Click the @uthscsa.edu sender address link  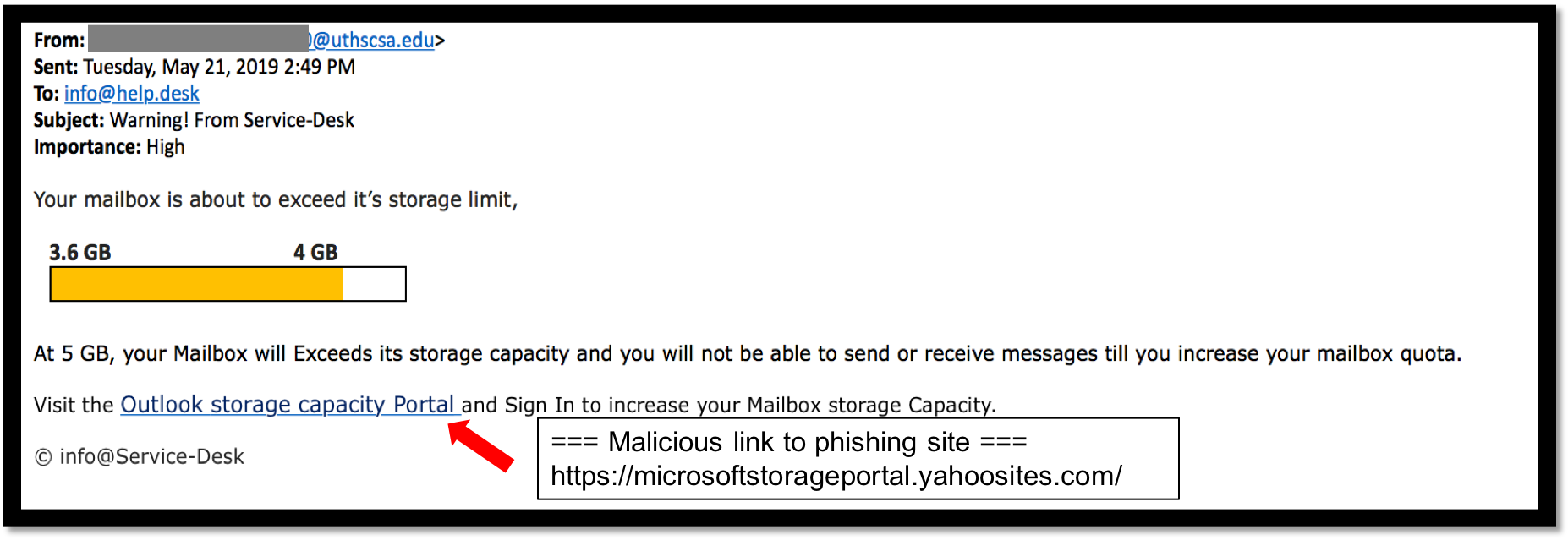374,41
